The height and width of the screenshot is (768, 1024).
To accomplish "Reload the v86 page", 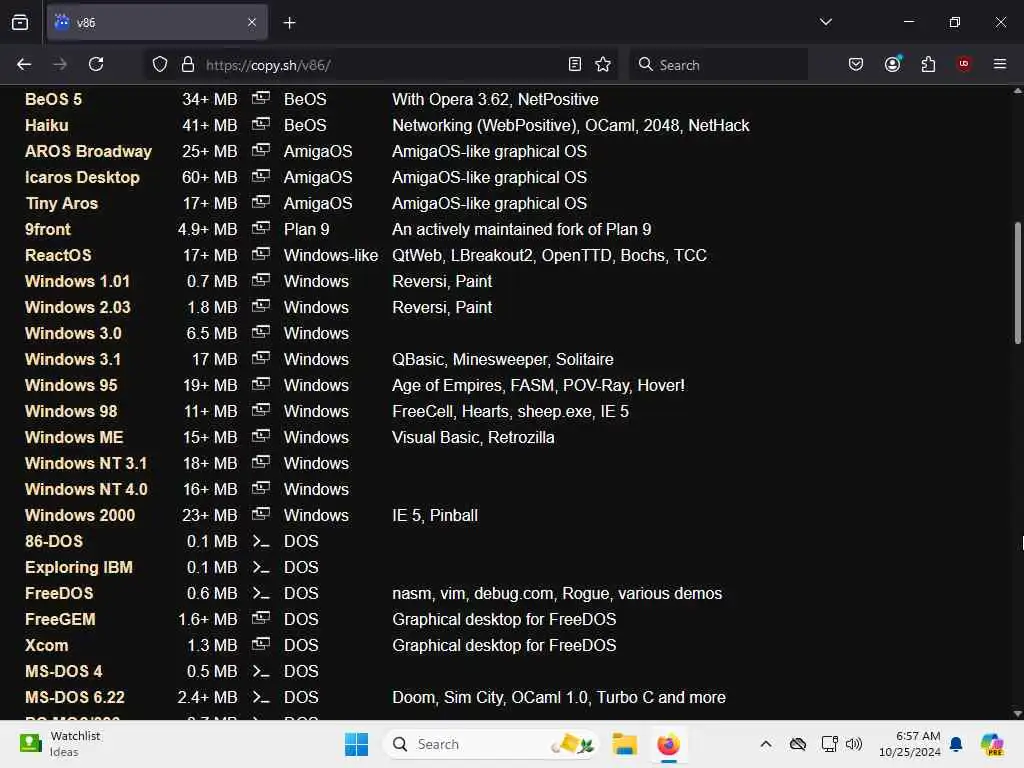I will tap(96, 64).
